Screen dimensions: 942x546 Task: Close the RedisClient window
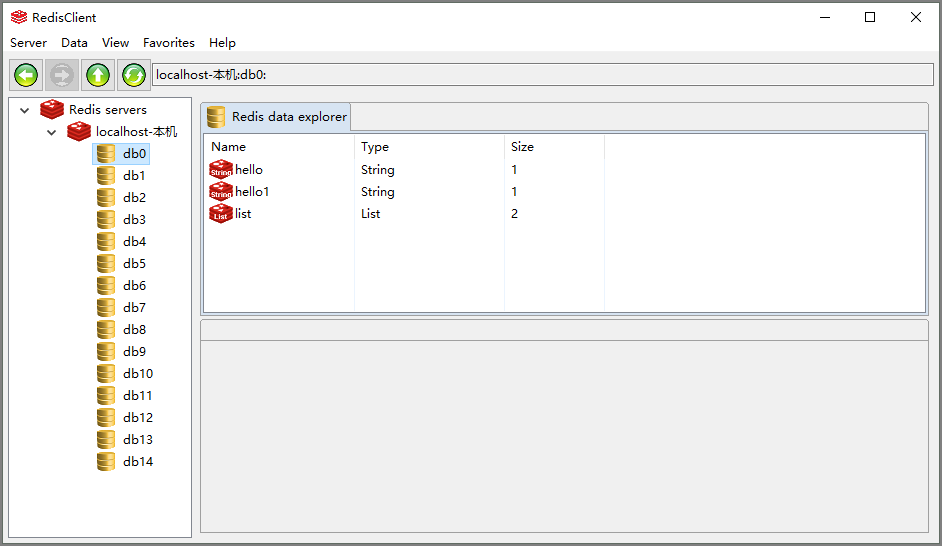[916, 17]
